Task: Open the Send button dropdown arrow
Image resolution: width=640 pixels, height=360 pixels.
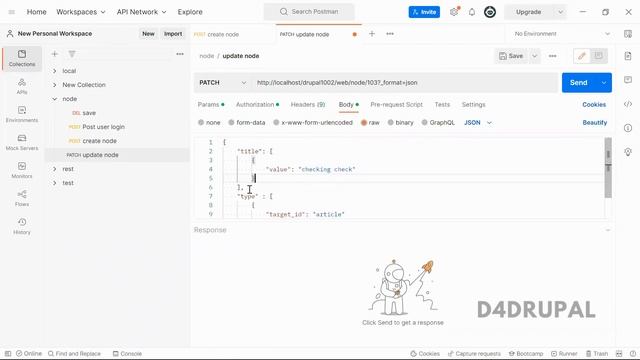Action: [604, 83]
